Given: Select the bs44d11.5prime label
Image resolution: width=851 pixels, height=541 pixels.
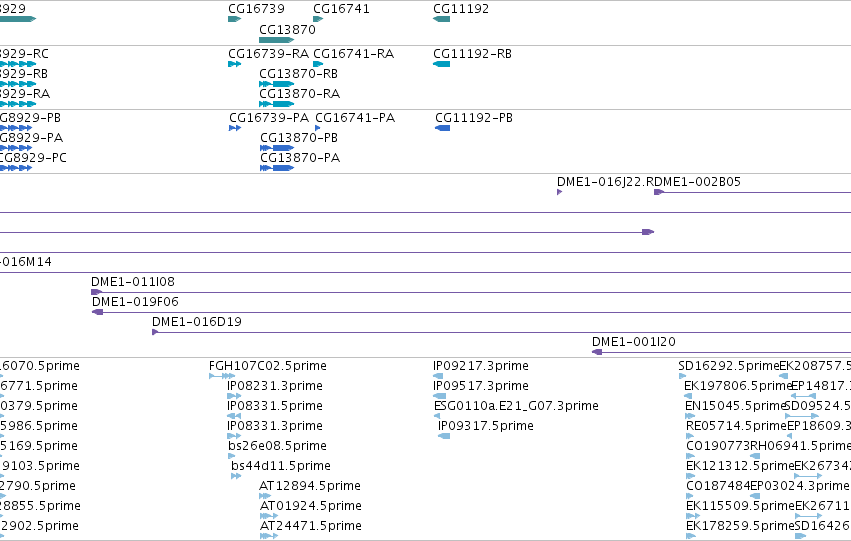Looking at the screenshot, I should [x=281, y=466].
